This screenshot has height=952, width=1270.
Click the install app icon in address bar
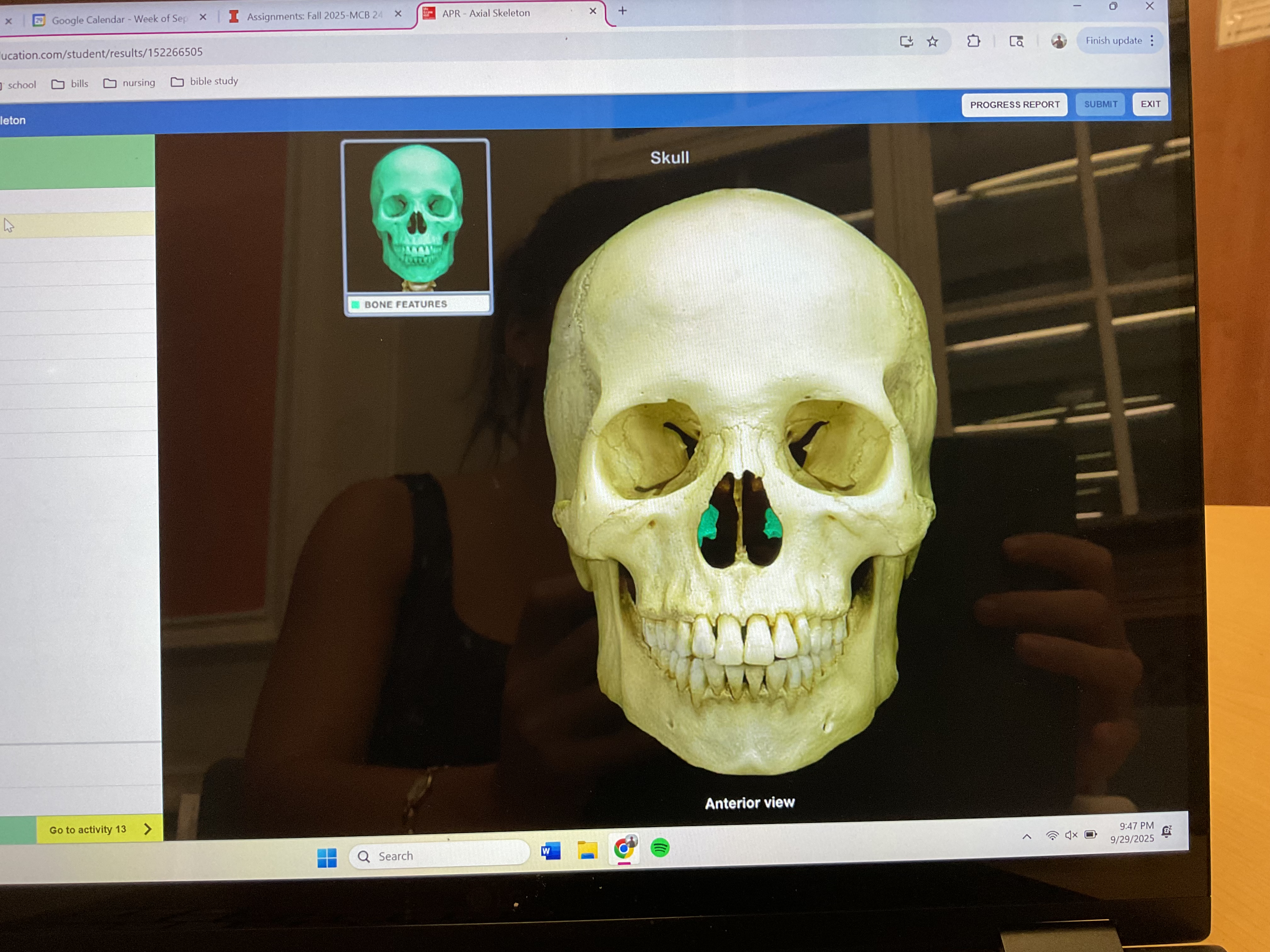(x=906, y=41)
